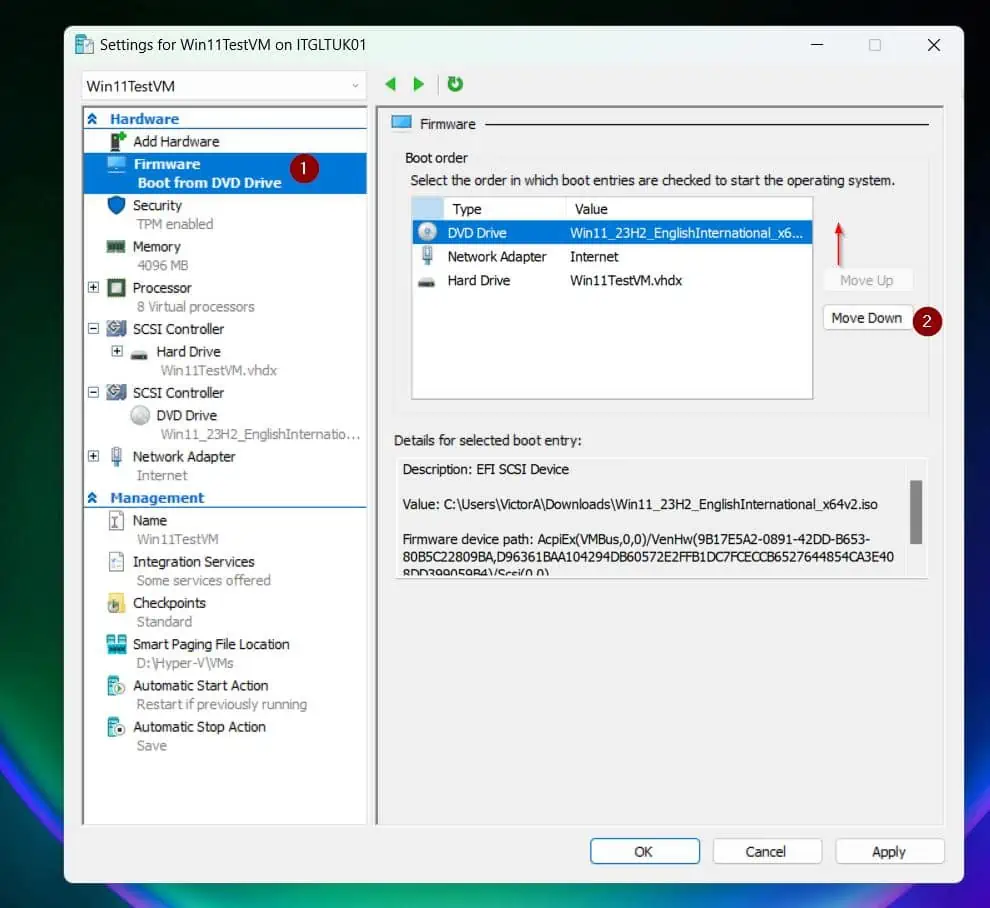Image resolution: width=990 pixels, height=908 pixels.
Task: Click the Type column header
Action: 504,209
